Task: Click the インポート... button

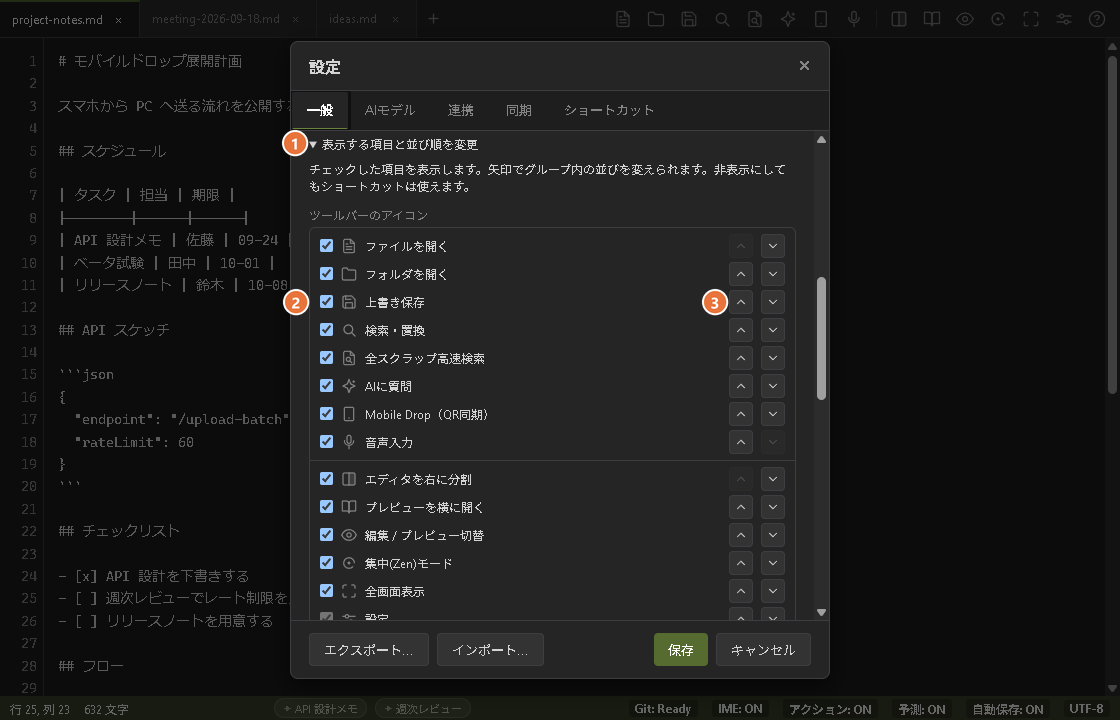Action: (490, 649)
